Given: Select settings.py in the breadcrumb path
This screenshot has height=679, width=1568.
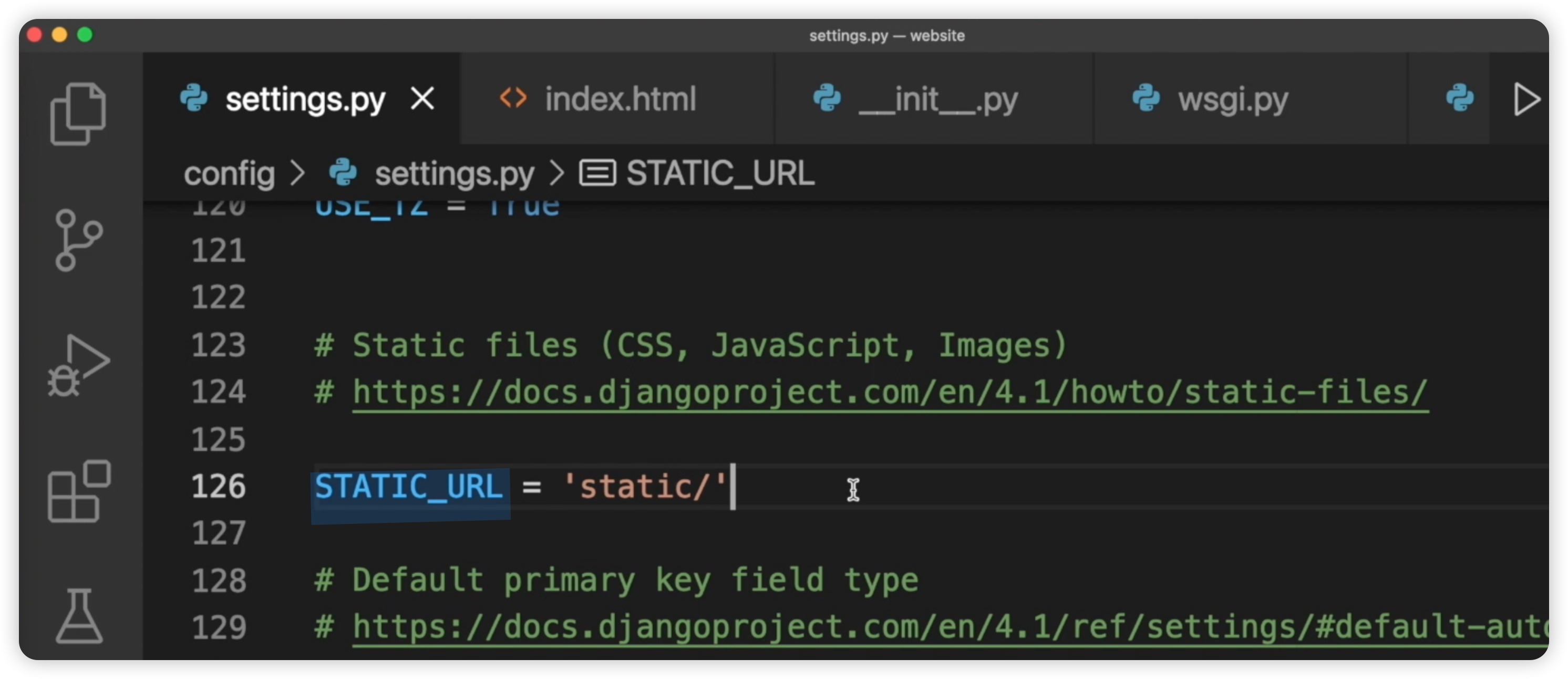Looking at the screenshot, I should 454,174.
